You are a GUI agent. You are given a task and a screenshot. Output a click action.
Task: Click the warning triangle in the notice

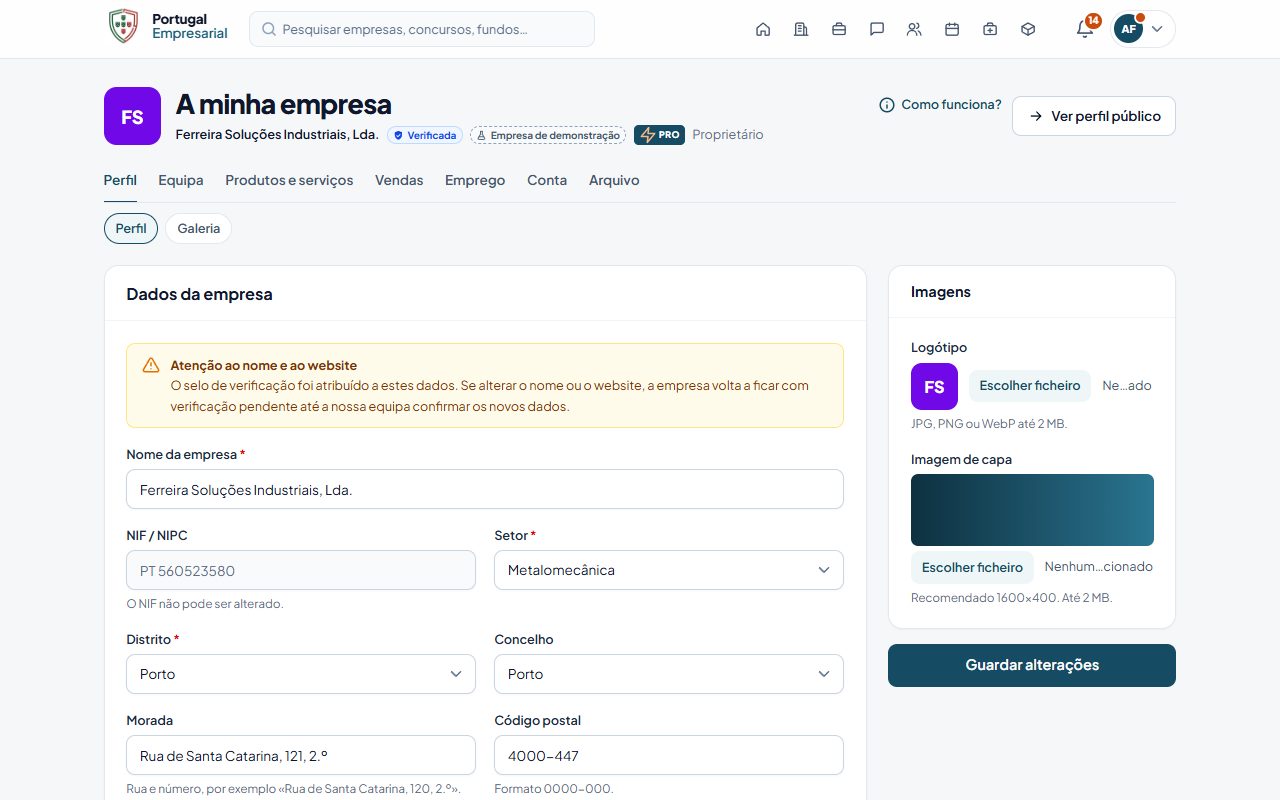151,365
